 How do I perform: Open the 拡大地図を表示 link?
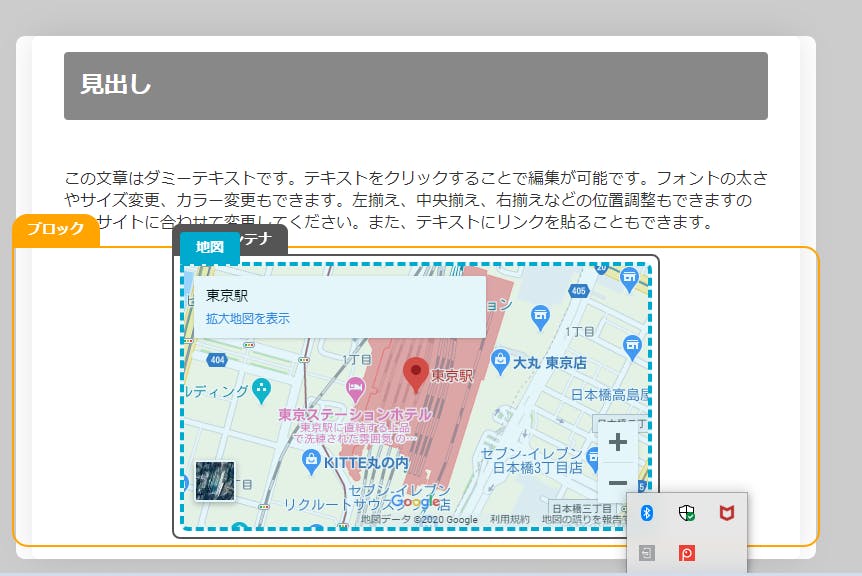[x=248, y=319]
